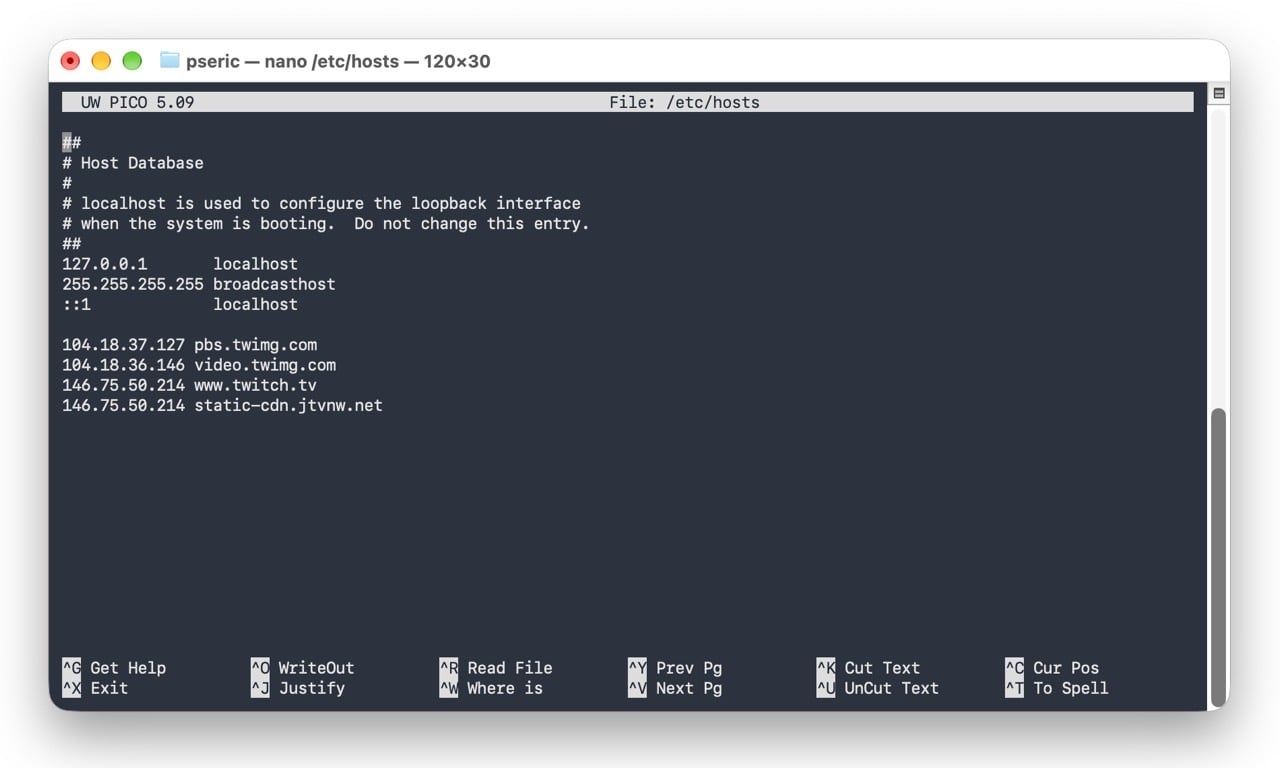Click the ^G Get Help shortcut
The width and height of the screenshot is (1280, 768).
114,668
